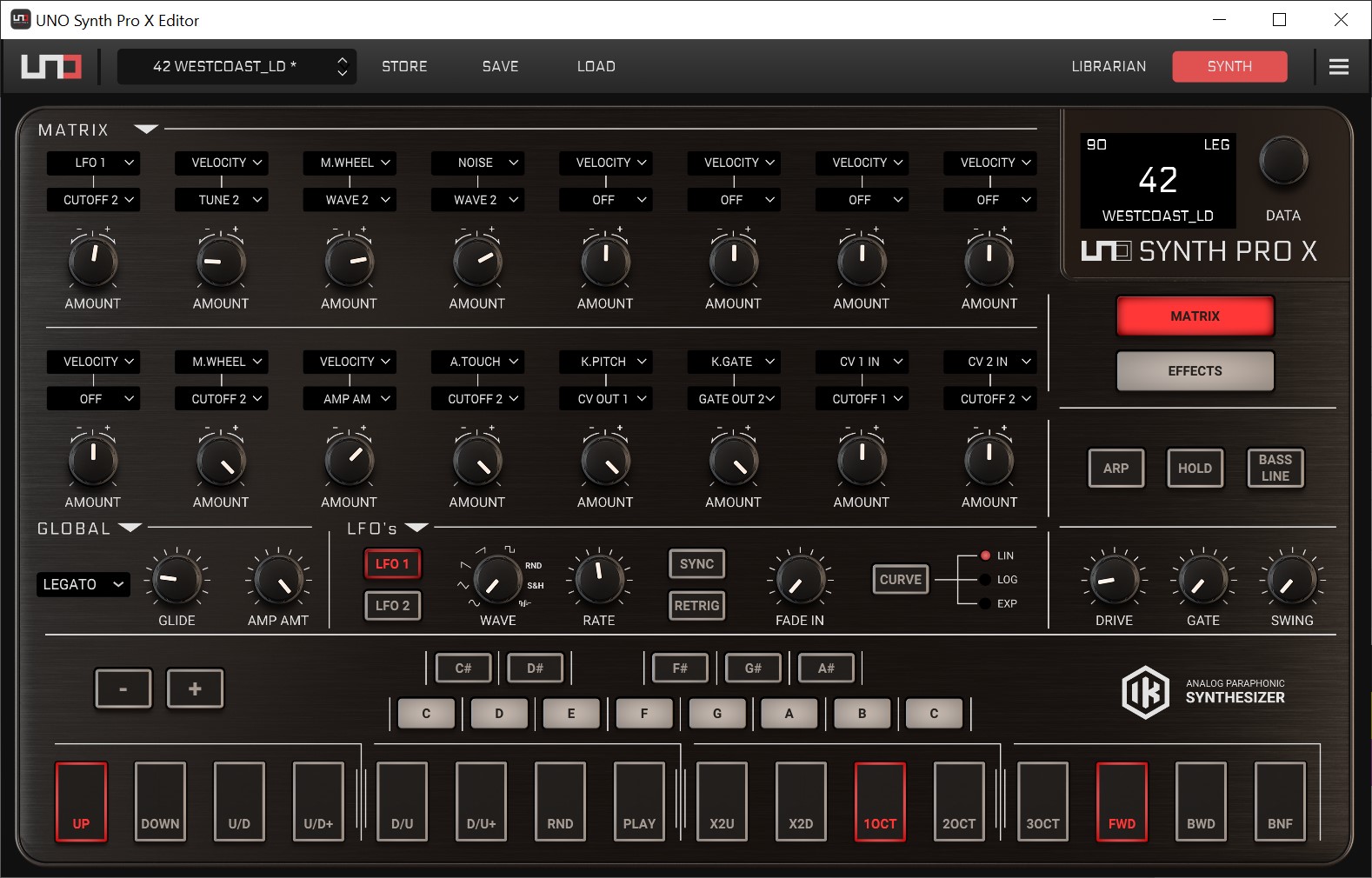Click the GLIDE knob
Image resolution: width=1372 pixels, height=878 pixels.
click(x=176, y=580)
